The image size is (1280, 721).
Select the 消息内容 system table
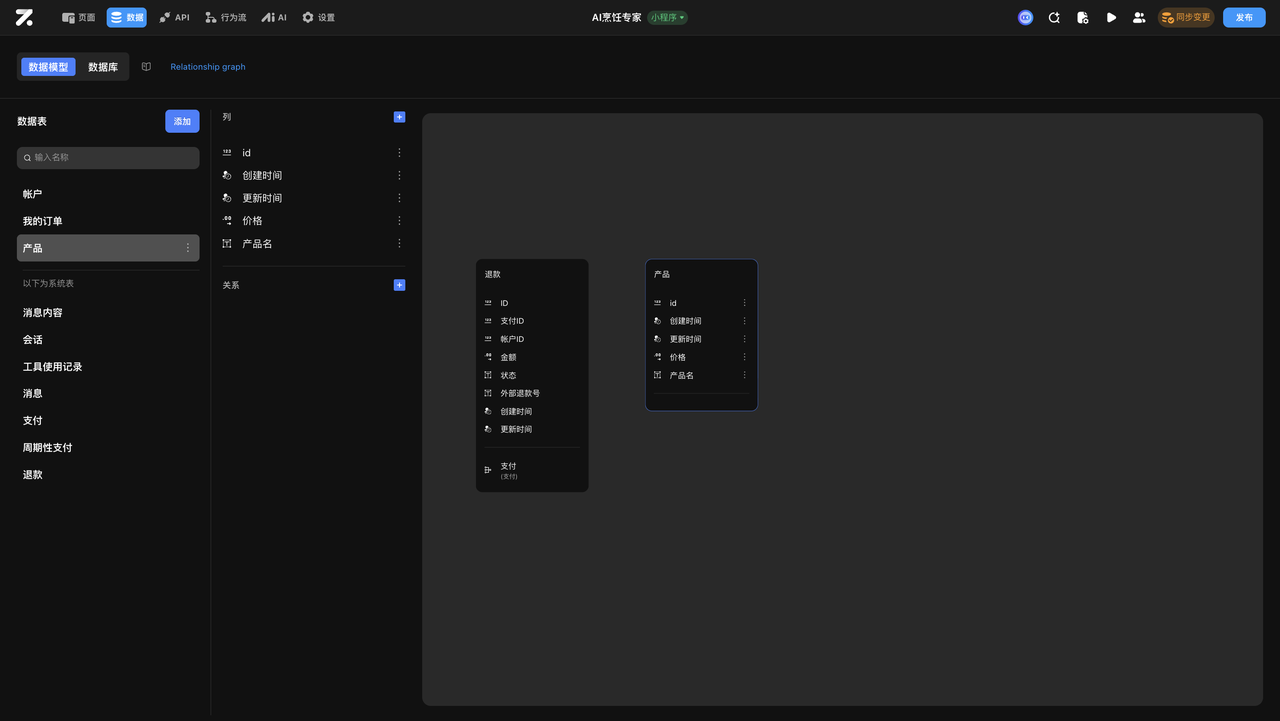pyautogui.click(x=108, y=313)
